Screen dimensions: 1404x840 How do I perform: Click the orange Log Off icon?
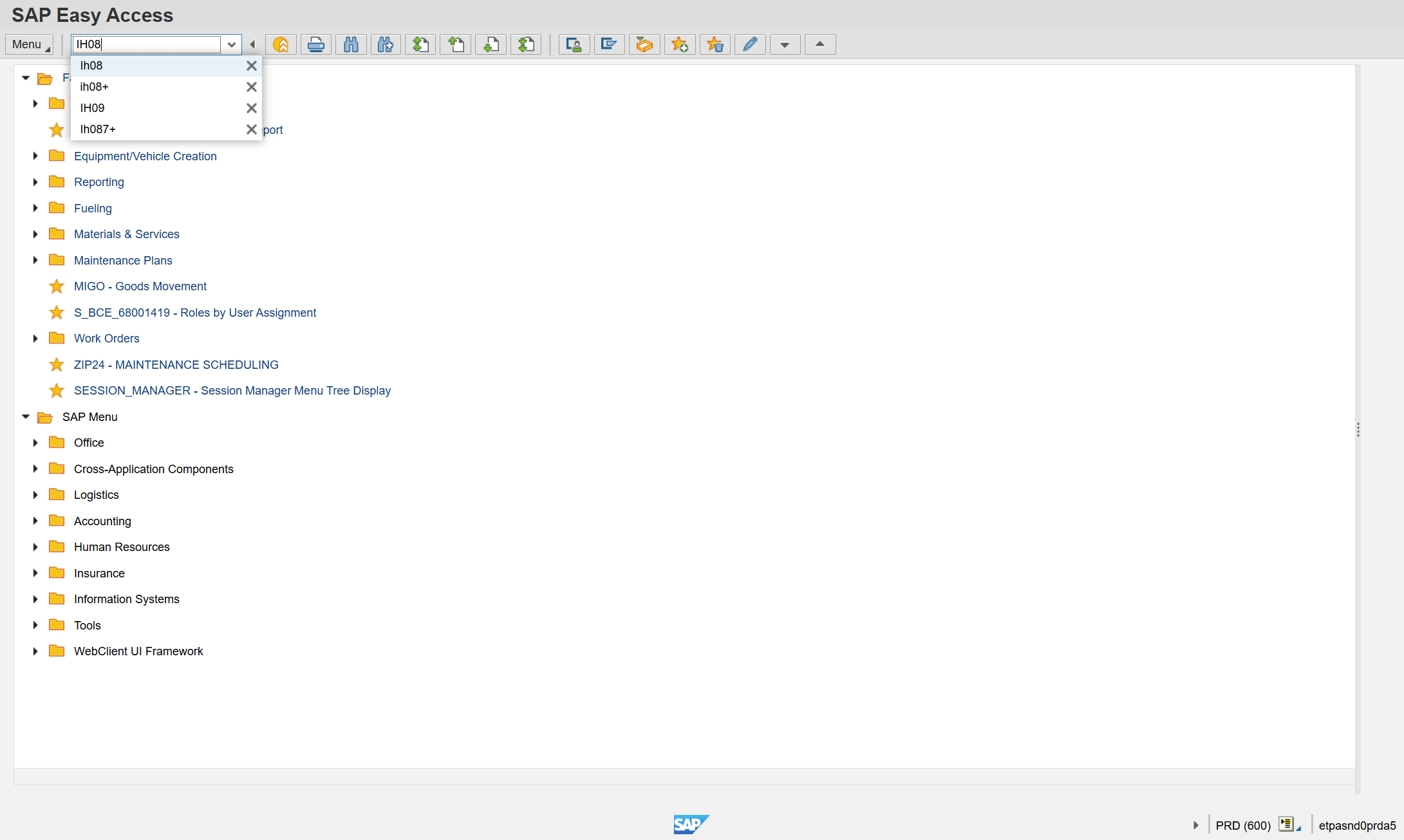click(x=281, y=44)
